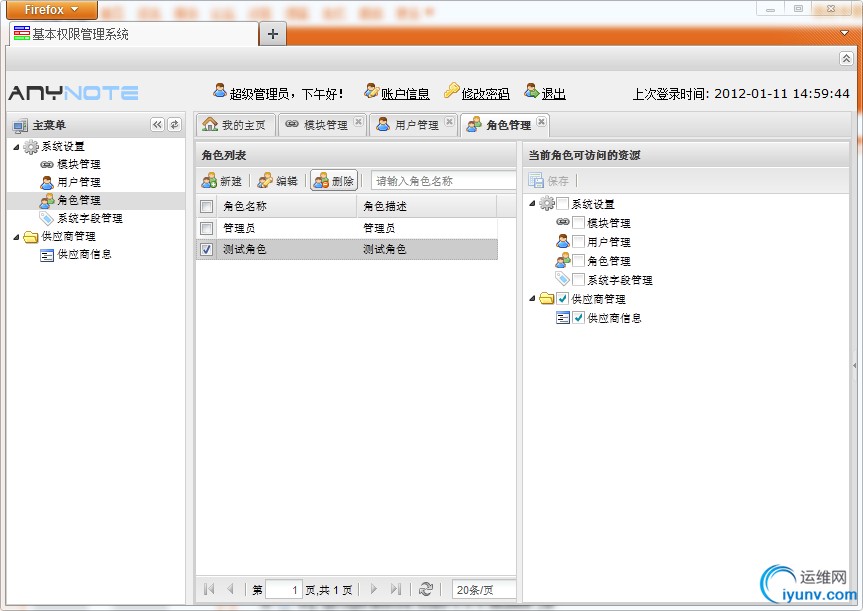The height and width of the screenshot is (611, 863).
Task: Close the 模块管理 tab
Action: click(x=358, y=121)
